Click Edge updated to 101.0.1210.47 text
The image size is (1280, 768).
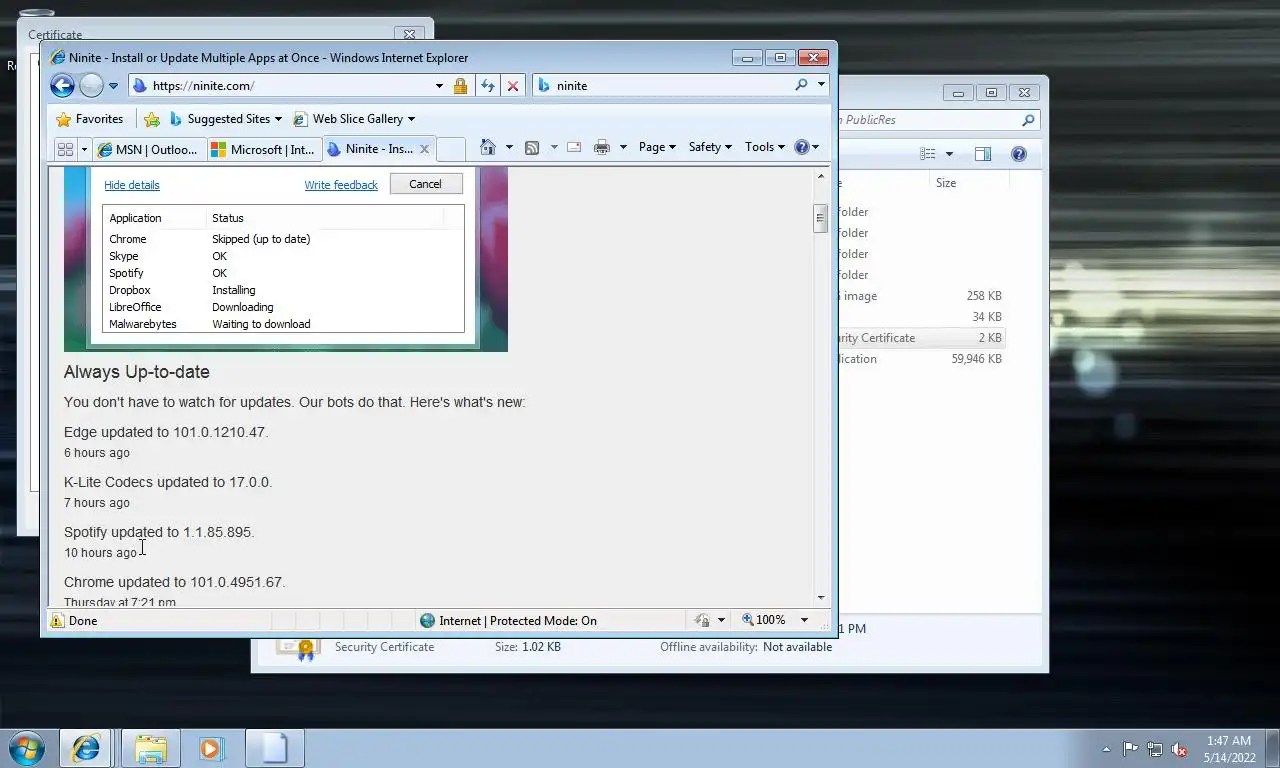166,432
